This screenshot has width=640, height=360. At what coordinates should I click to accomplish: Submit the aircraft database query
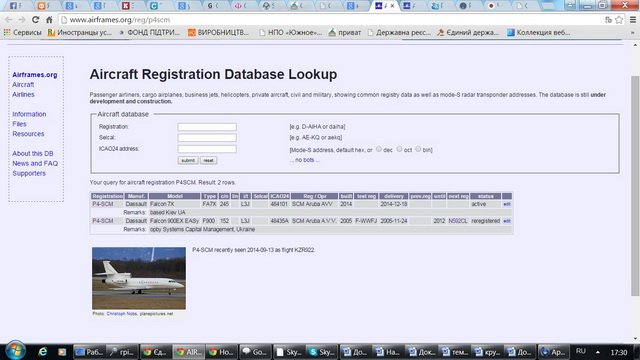coord(188,160)
